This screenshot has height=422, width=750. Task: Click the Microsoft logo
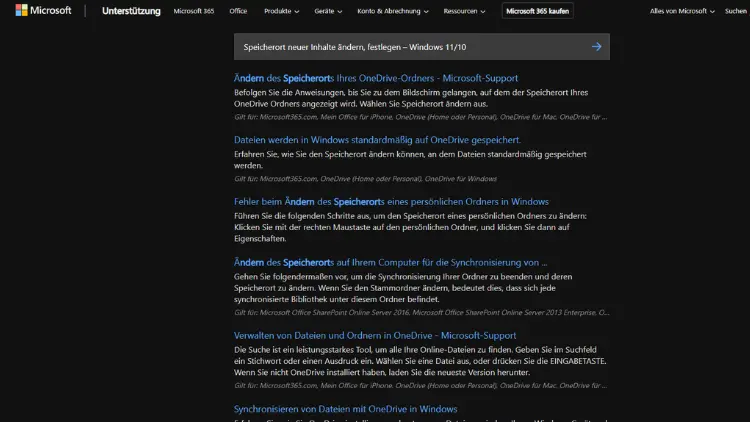point(43,11)
